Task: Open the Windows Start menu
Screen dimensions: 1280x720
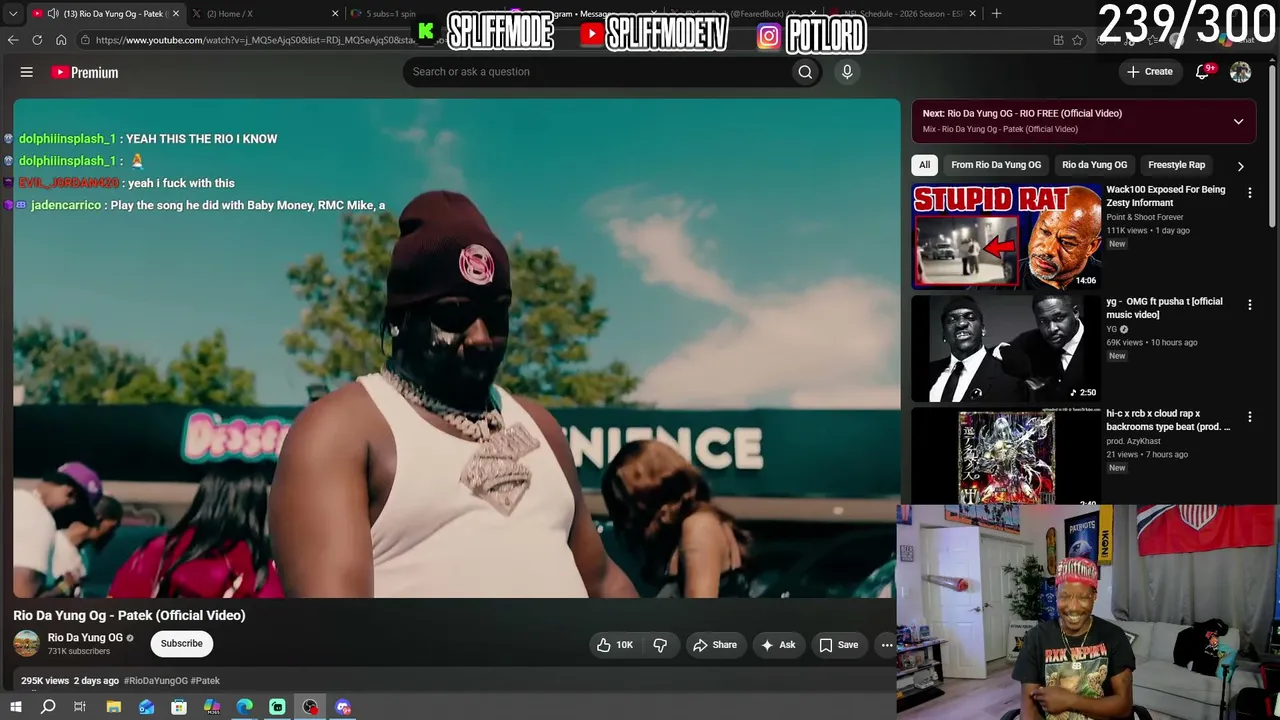Action: pos(15,707)
